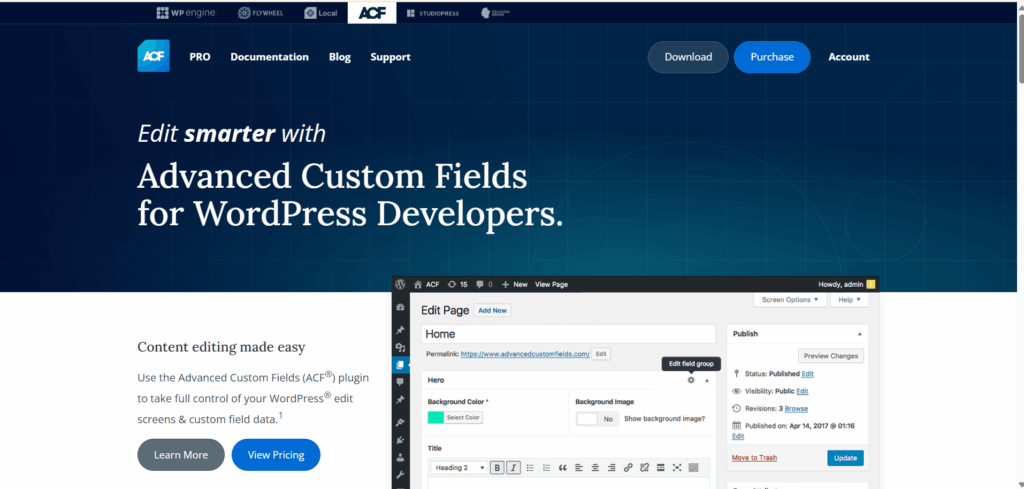1024x489 pixels.
Task: Open Dashboard icon in WordPress sidebar
Action: tap(400, 307)
